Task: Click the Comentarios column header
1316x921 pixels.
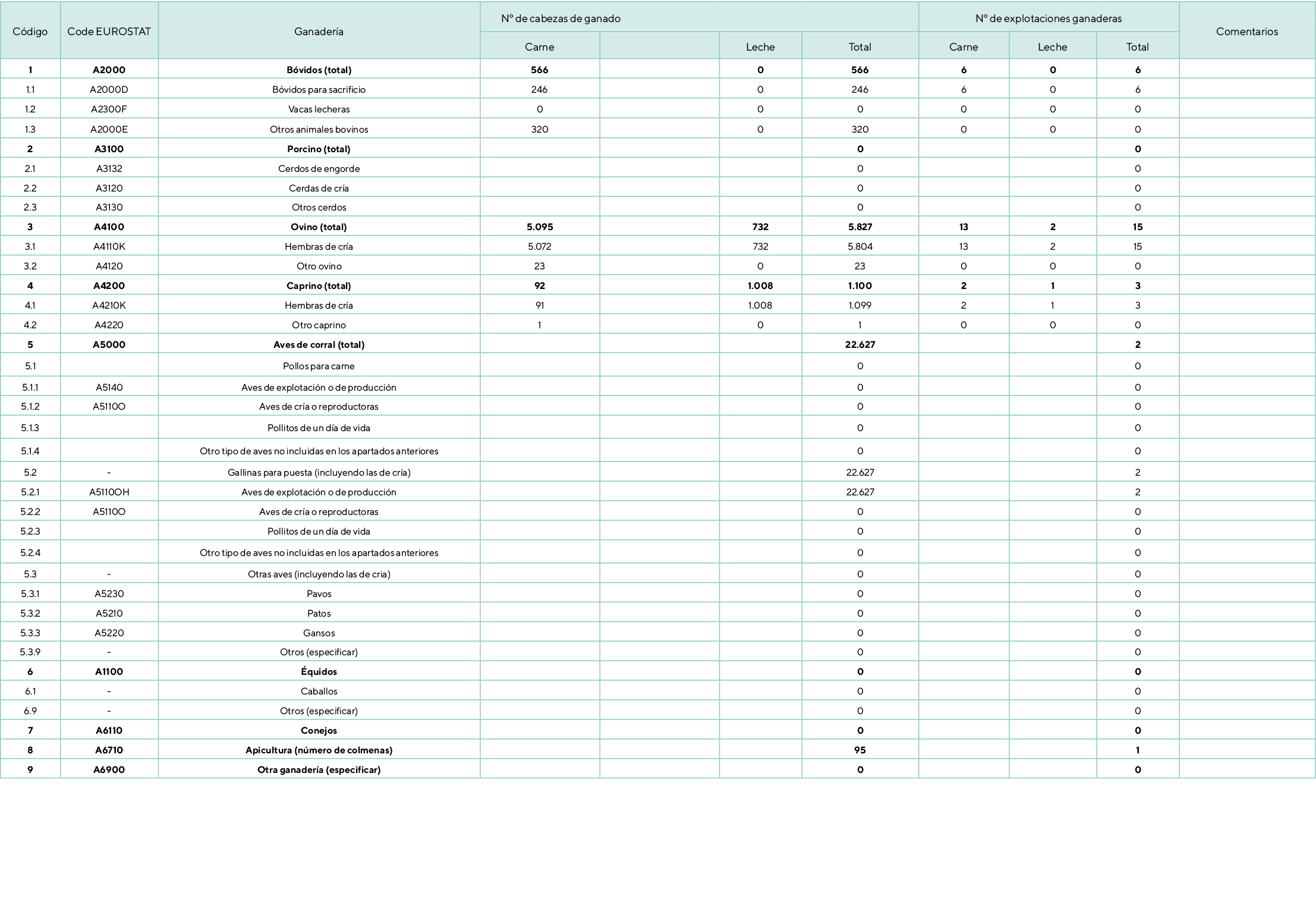Action: [1246, 32]
